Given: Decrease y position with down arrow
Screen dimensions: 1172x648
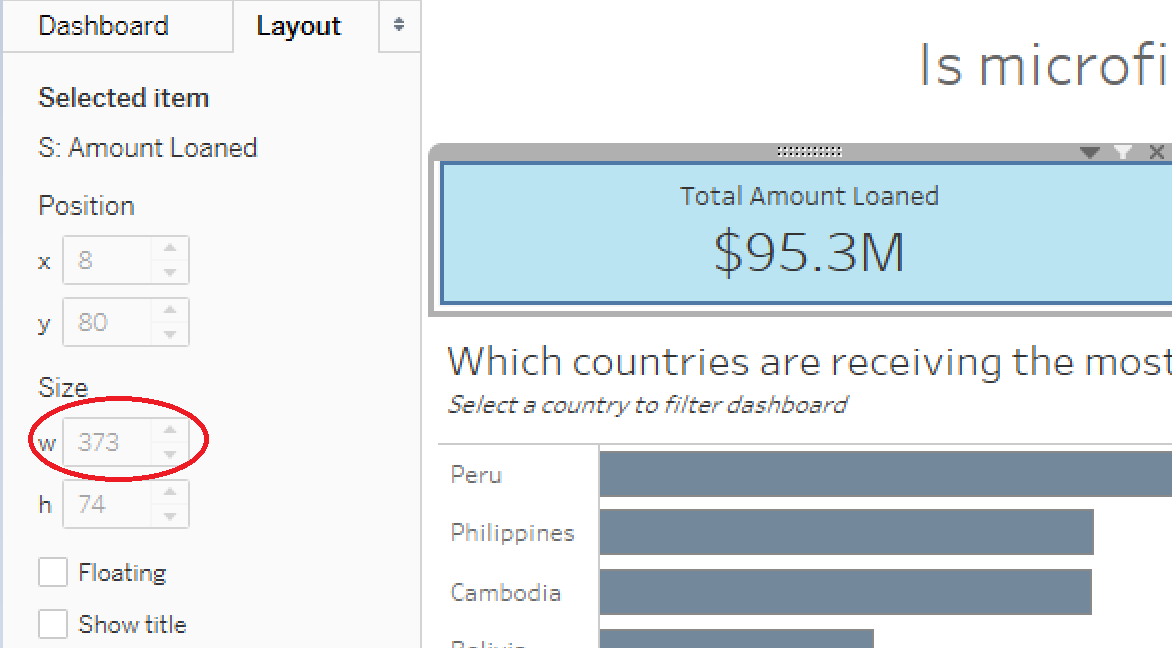Looking at the screenshot, I should (x=170, y=334).
